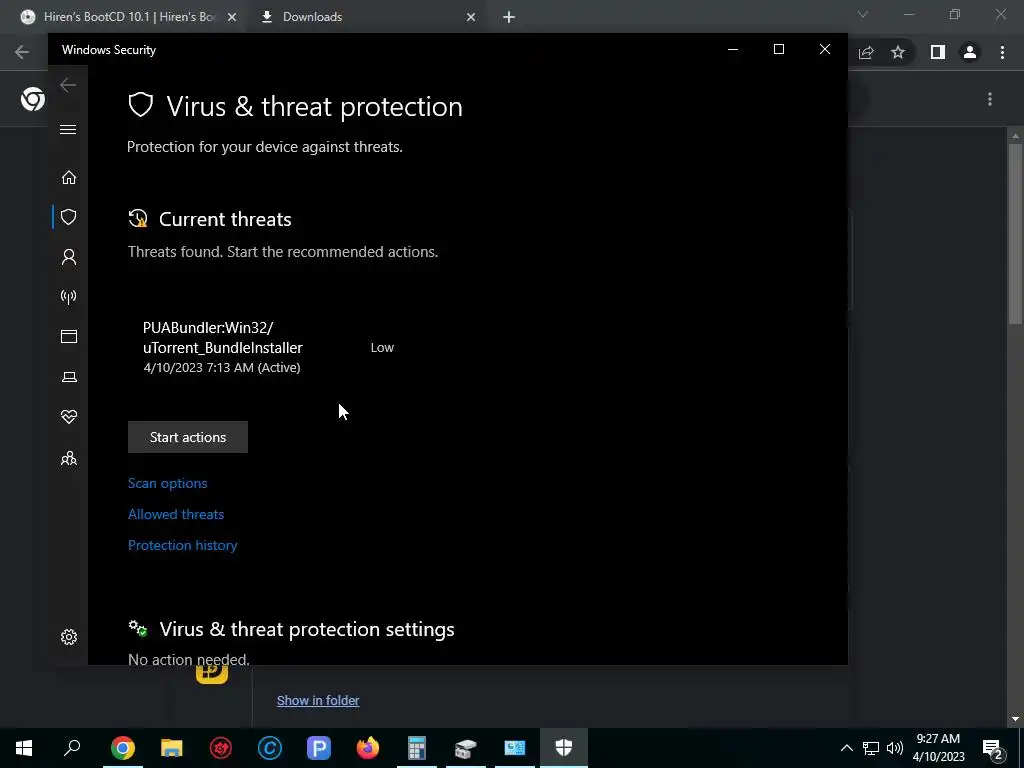Open the disk drive app in taskbar
This screenshot has height=768, width=1024.
click(466, 748)
